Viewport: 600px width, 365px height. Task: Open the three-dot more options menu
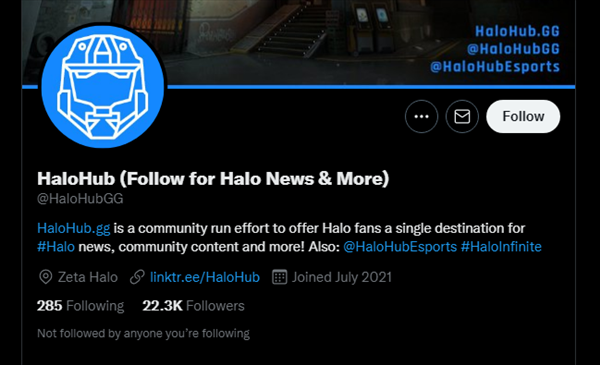pos(421,116)
